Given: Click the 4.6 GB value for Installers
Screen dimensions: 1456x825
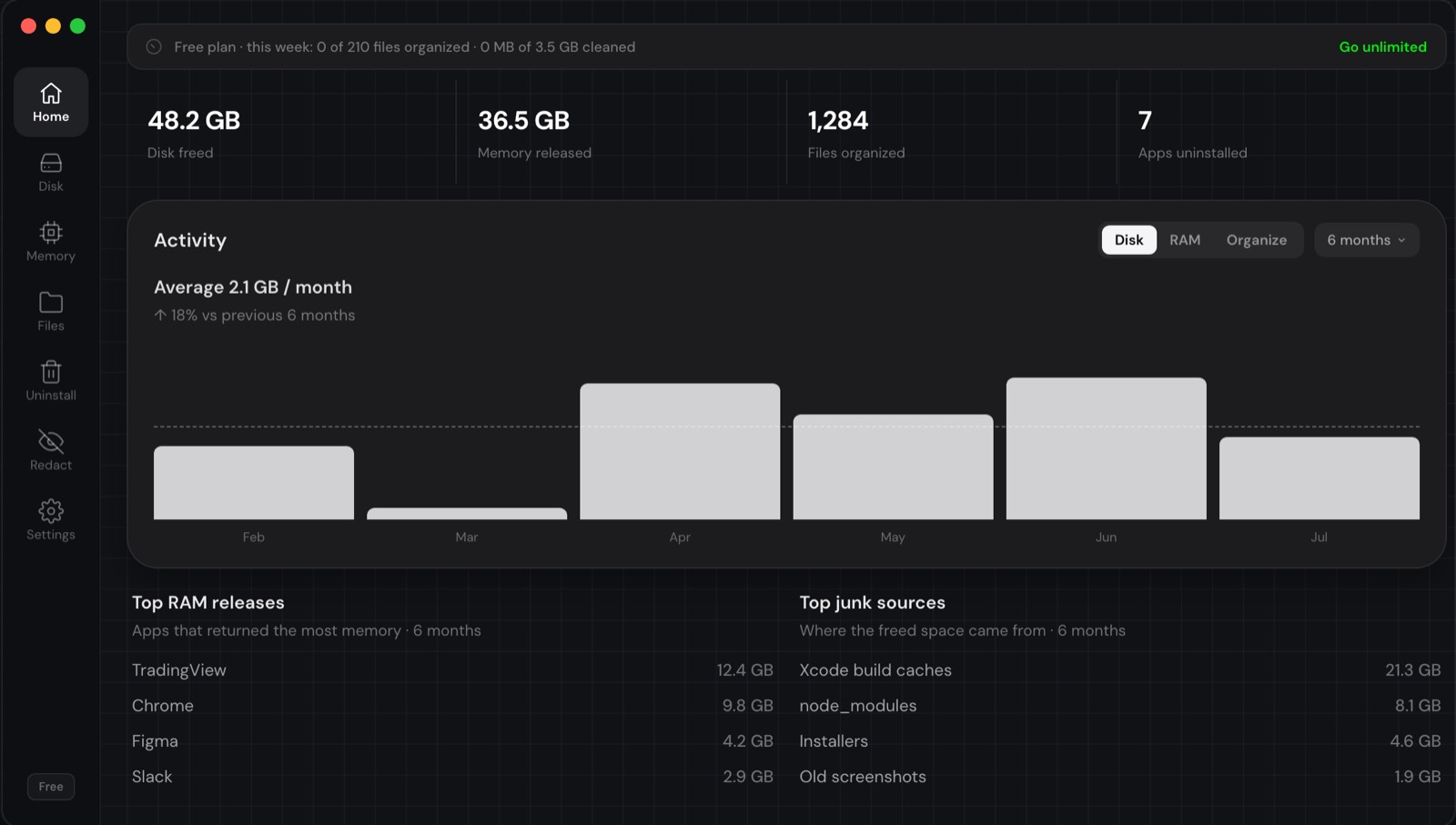Looking at the screenshot, I should [1415, 741].
